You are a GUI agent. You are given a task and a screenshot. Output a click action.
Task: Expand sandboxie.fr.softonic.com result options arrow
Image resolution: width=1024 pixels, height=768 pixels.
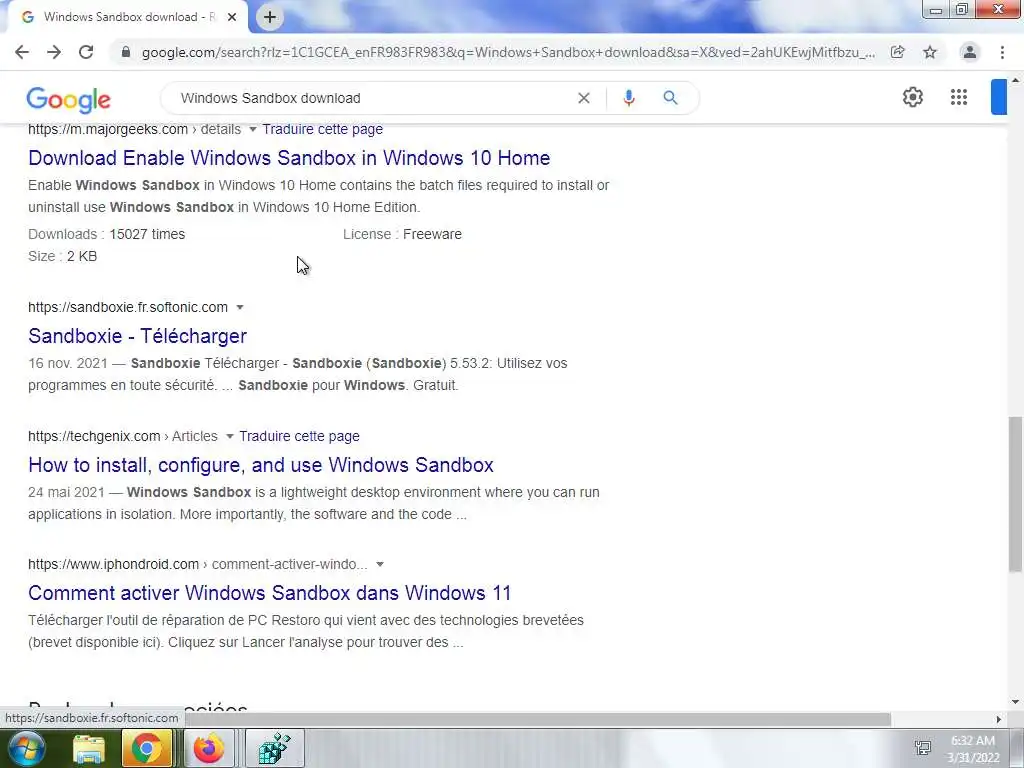tap(240, 307)
